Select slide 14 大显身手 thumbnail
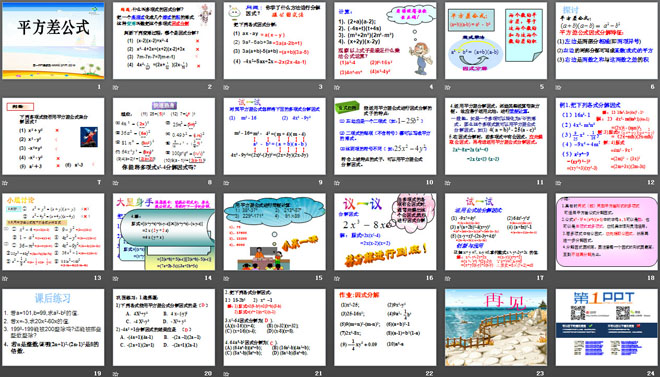660x377 pixels. click(164, 231)
